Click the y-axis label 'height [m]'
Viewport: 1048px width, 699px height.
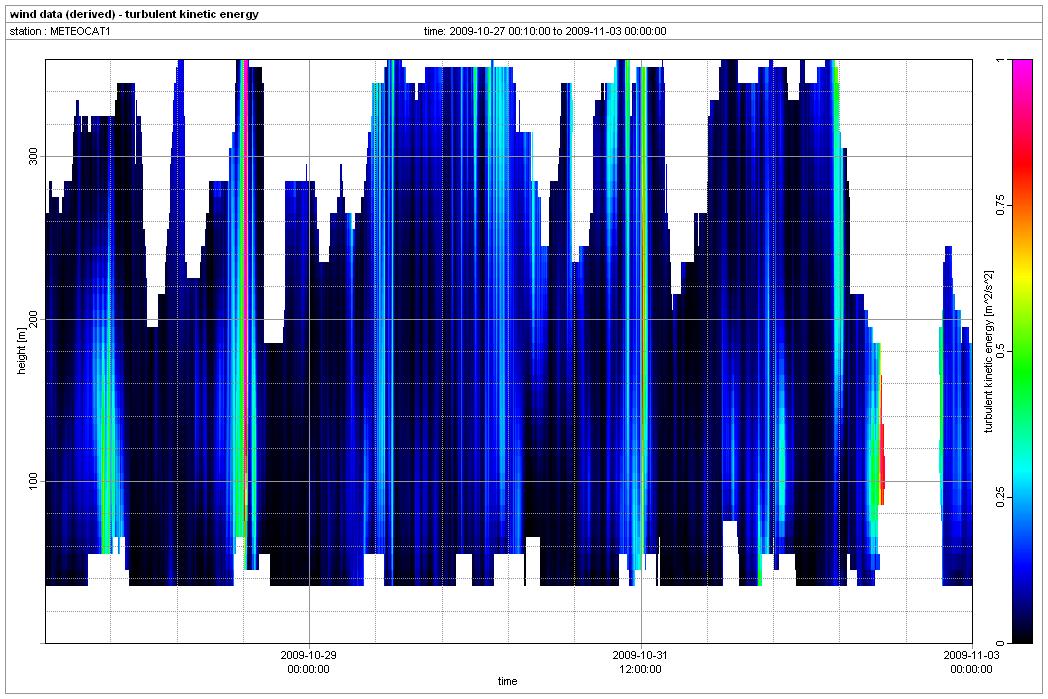click(x=22, y=352)
